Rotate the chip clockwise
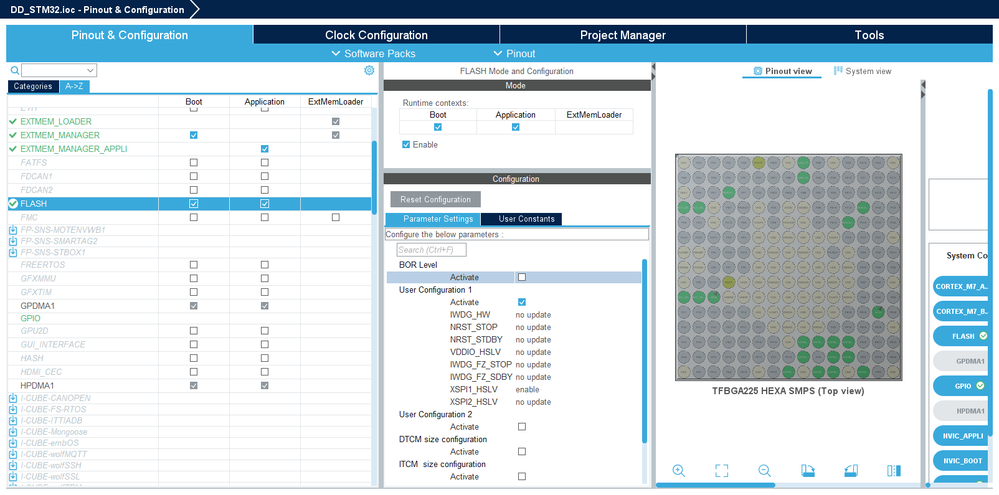The height and width of the screenshot is (495, 999). tap(808, 471)
